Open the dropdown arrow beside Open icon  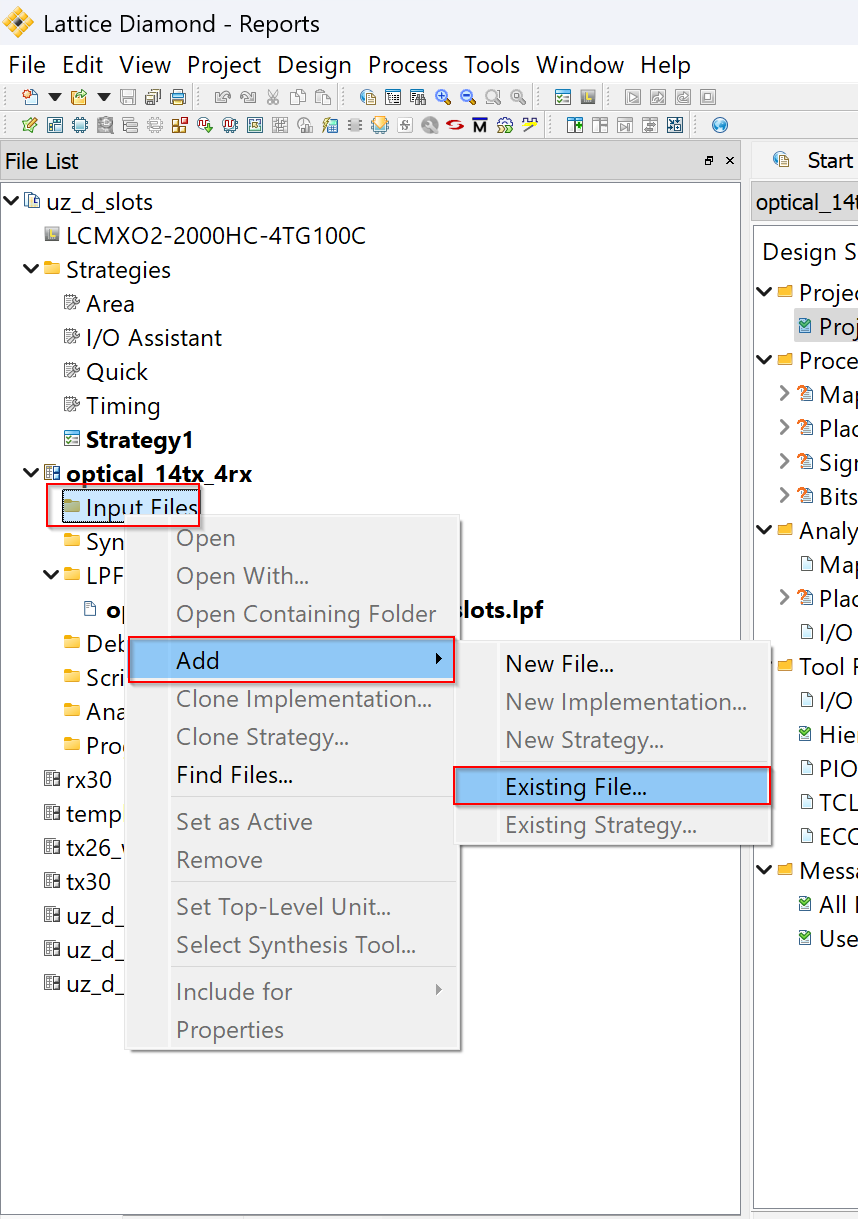[104, 97]
